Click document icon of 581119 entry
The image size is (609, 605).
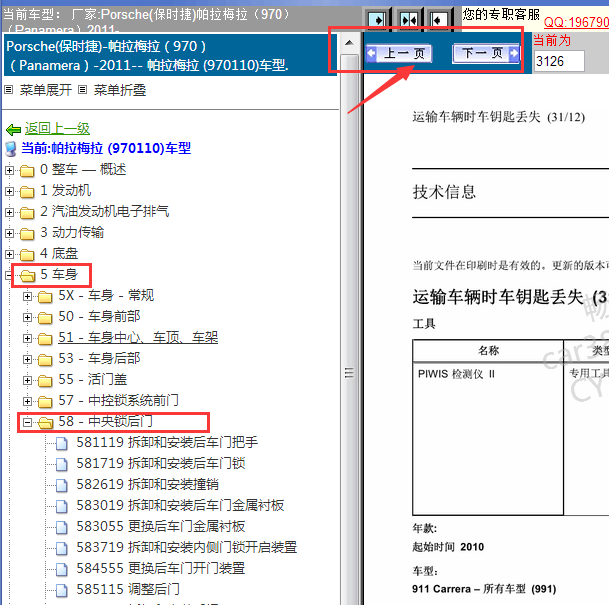pyautogui.click(x=61, y=443)
